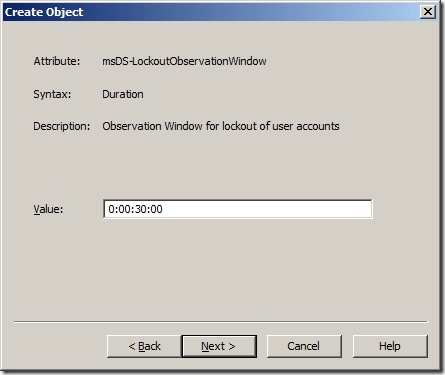Click the msDS-LockoutObservationWindow attribute name
This screenshot has height=375, width=445.
point(184,61)
